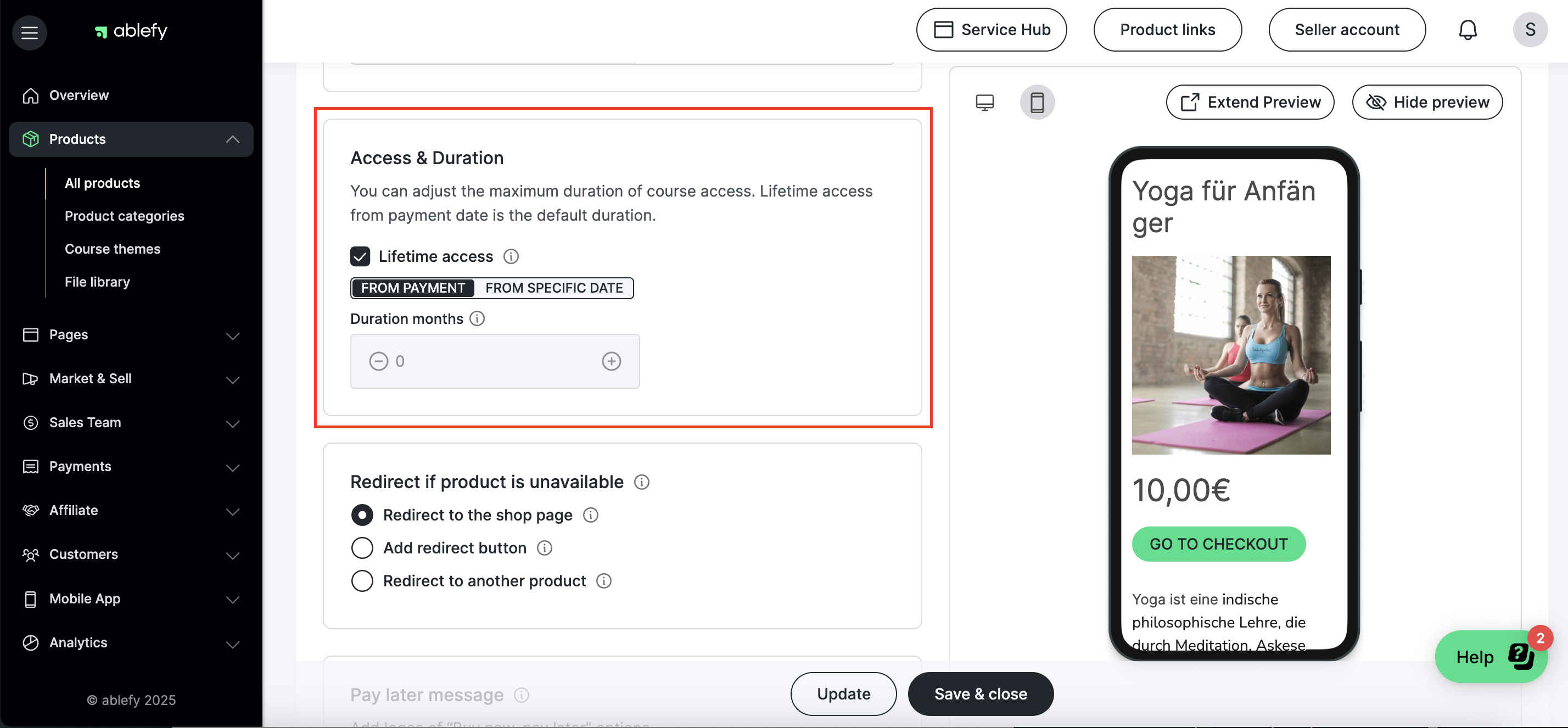Show info for Add redirect button
The height and width of the screenshot is (728, 1568).
(x=544, y=548)
